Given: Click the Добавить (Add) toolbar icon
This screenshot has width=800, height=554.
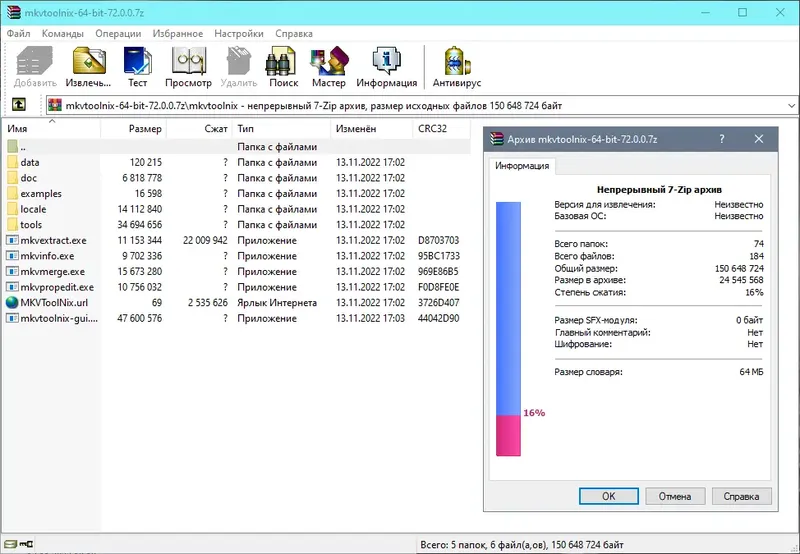Looking at the screenshot, I should tap(35, 61).
